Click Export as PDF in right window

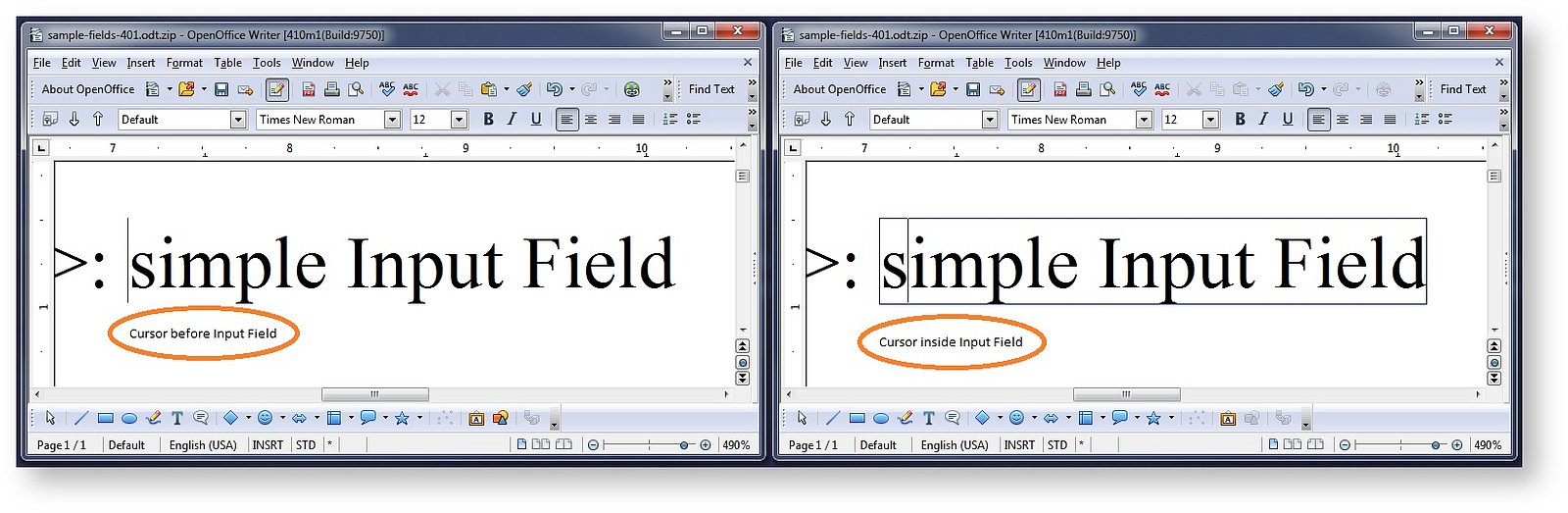coord(1060,89)
